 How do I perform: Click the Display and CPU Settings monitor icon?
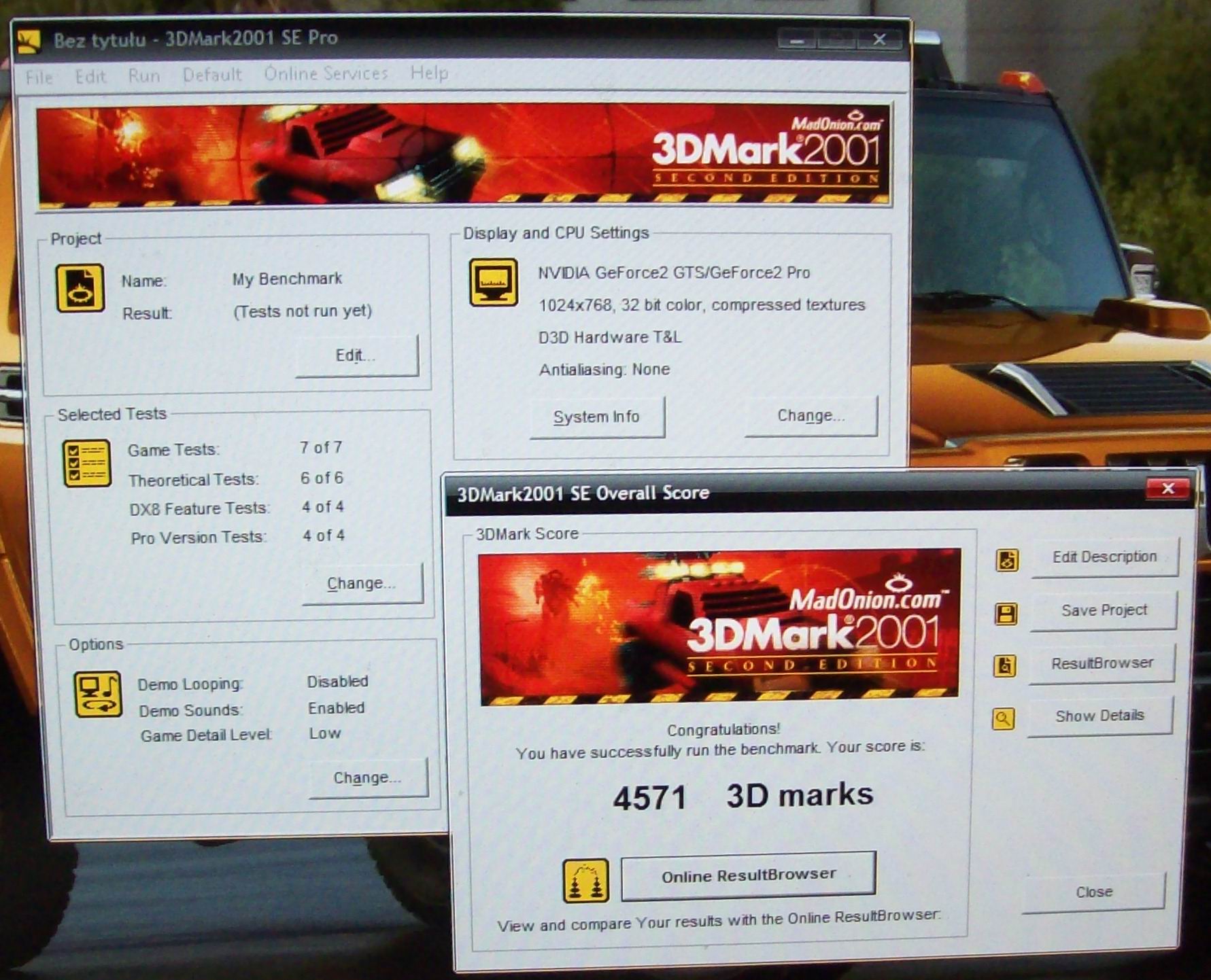(x=494, y=282)
